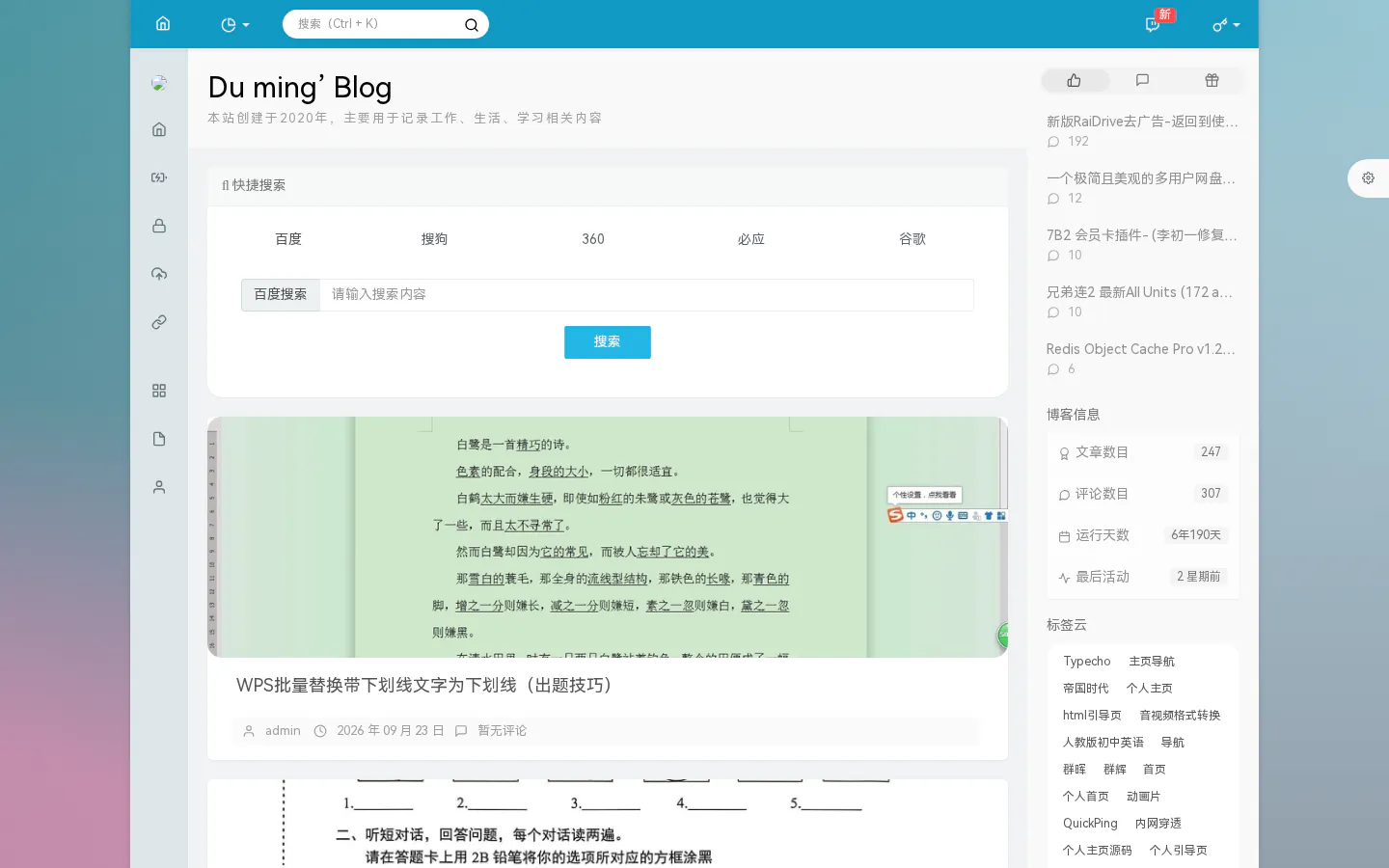Click the 帝国时代 tag
The width and height of the screenshot is (1389, 868).
[x=1086, y=689]
